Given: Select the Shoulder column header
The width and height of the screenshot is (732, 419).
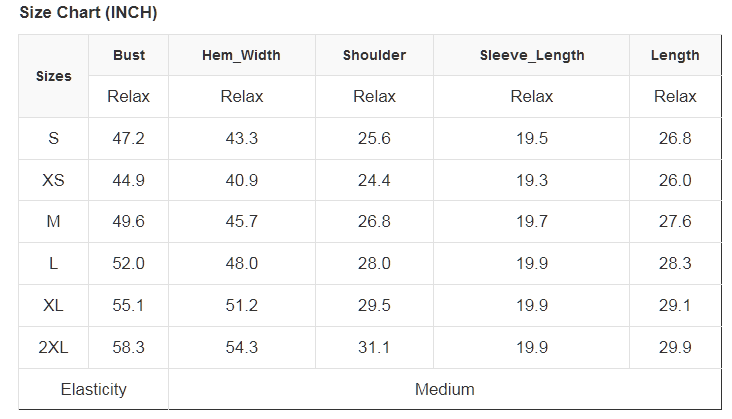Looking at the screenshot, I should pyautogui.click(x=374, y=55).
